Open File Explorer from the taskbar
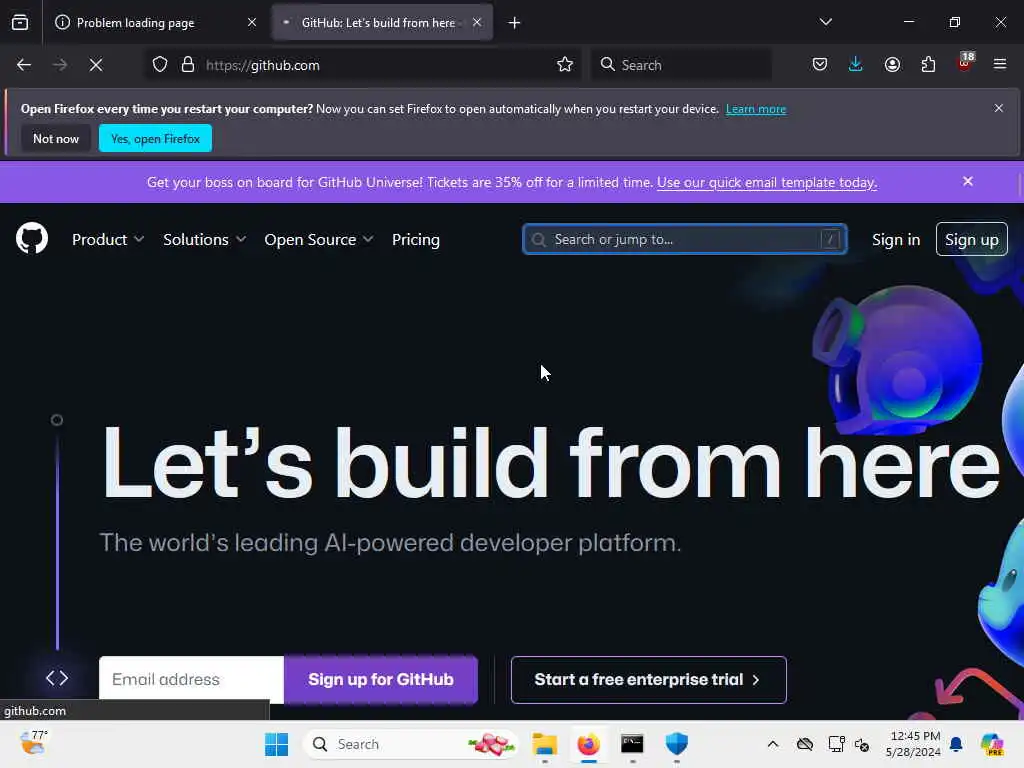This screenshot has width=1024, height=768. (545, 744)
